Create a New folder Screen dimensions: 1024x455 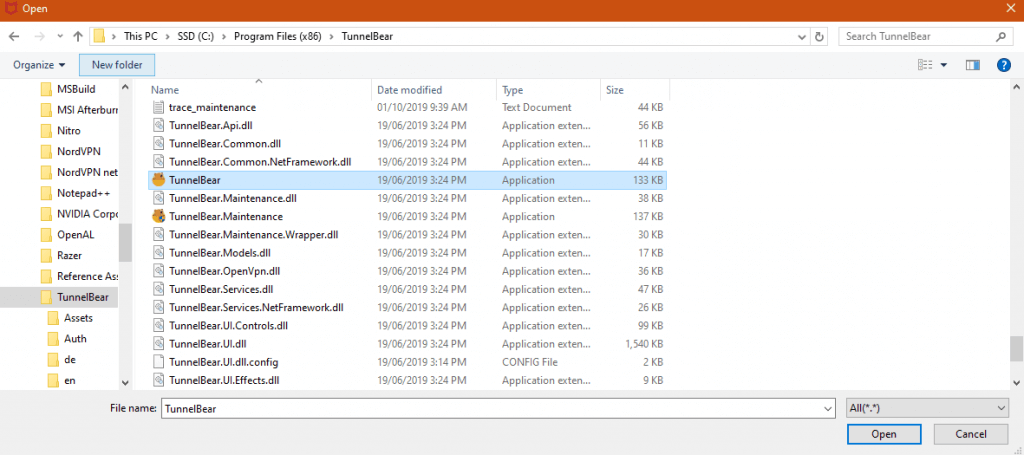point(117,65)
